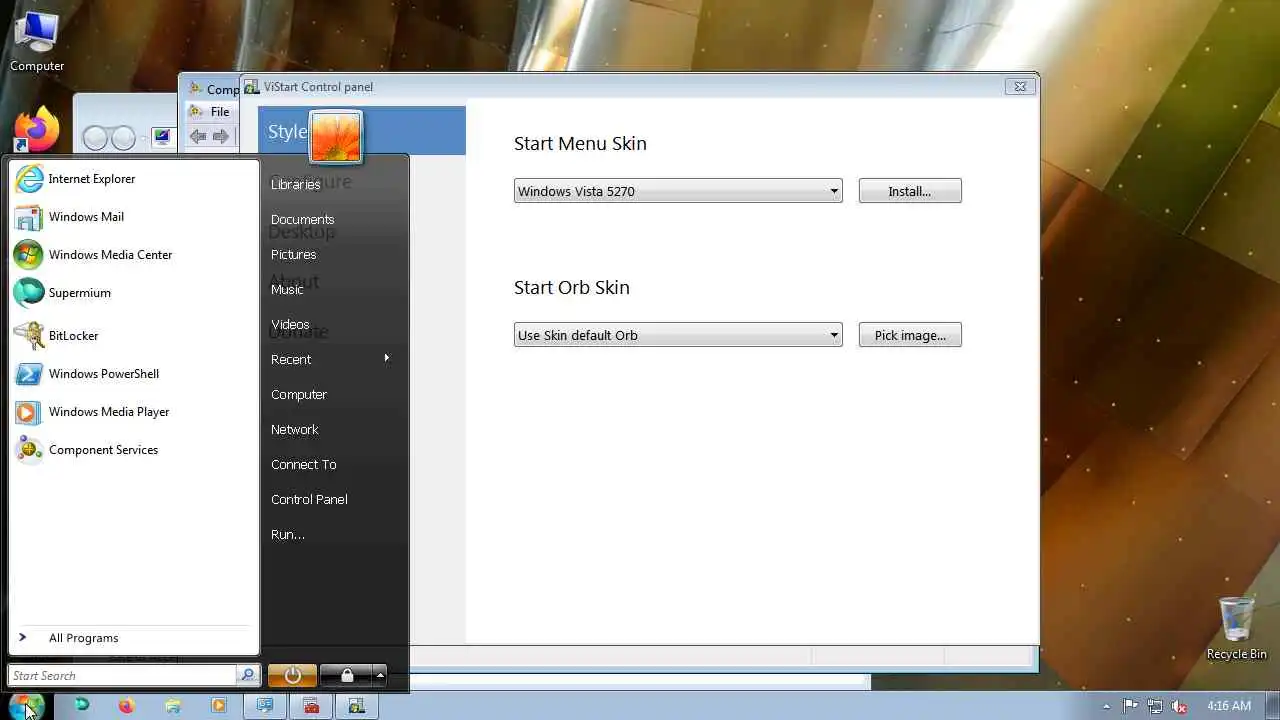Viewport: 1280px width, 720px height.
Task: Click forward arrow in background window
Action: coord(221,136)
